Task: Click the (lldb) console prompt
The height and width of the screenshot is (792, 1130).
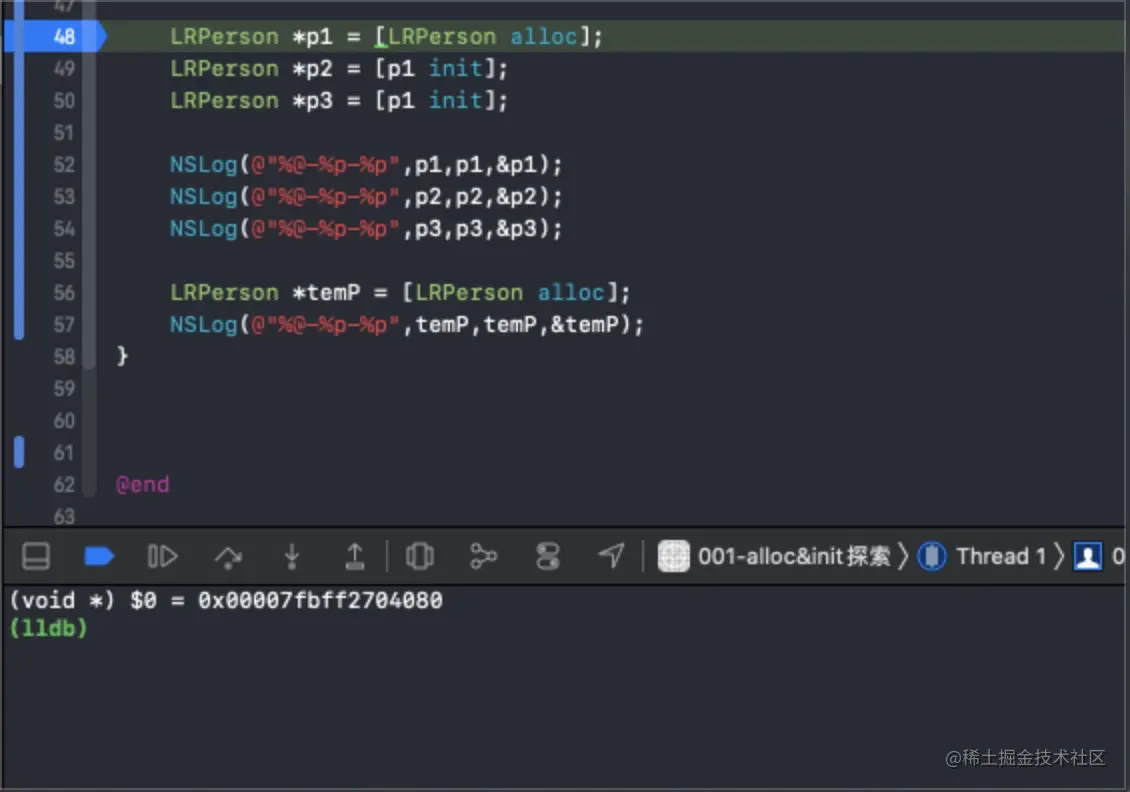Action: (48, 628)
